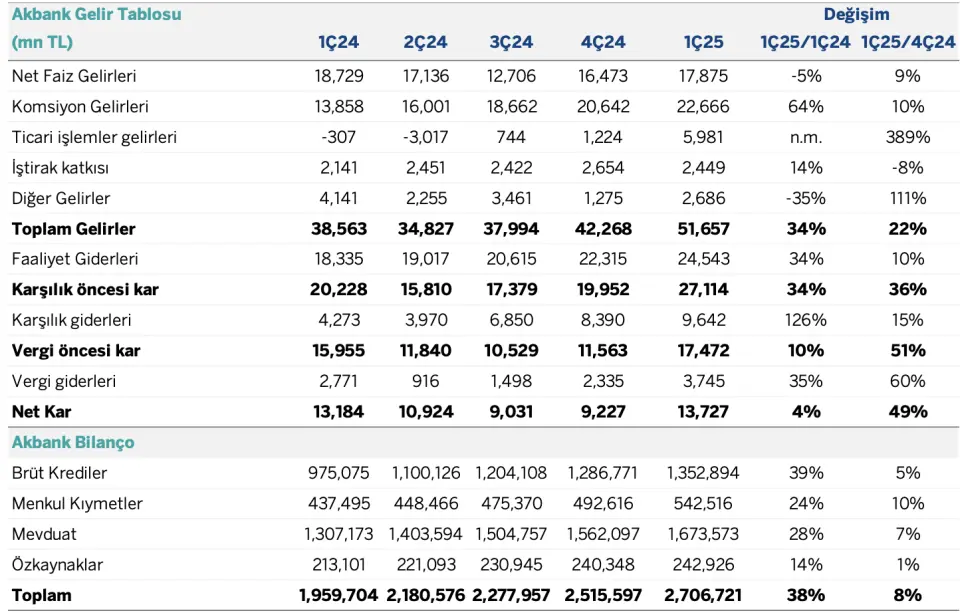Viewport: 960px width, 613px height.
Task: Select the 'Karşılık öncesi kar' row label
Action: (x=85, y=290)
